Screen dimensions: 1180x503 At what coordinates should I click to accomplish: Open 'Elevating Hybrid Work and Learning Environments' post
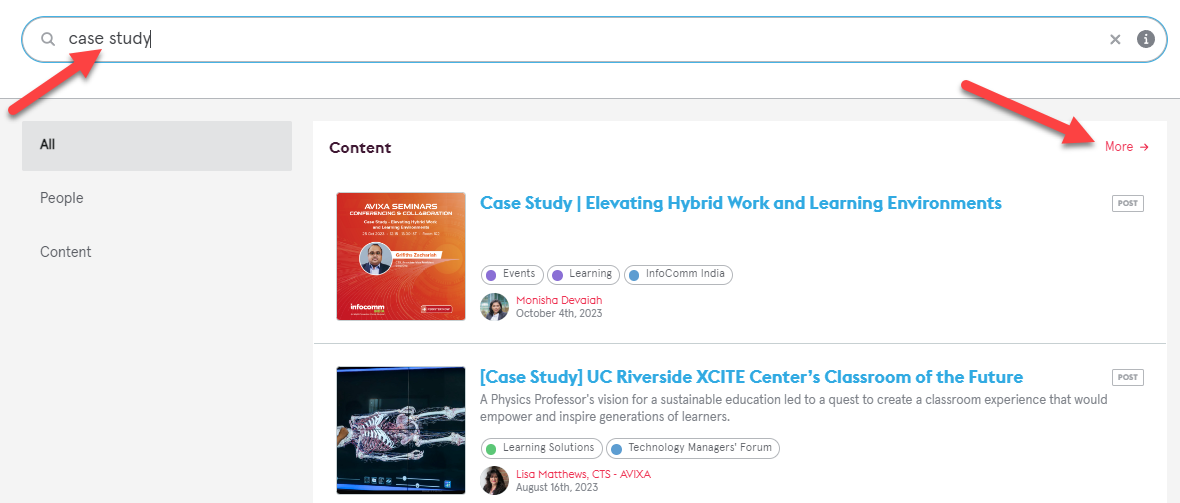[740, 203]
